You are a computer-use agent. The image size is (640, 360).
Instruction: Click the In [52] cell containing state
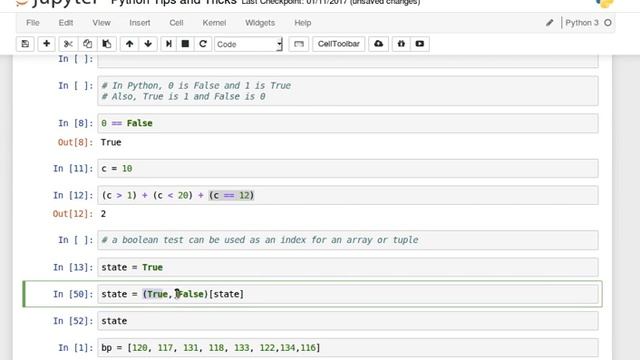348,321
